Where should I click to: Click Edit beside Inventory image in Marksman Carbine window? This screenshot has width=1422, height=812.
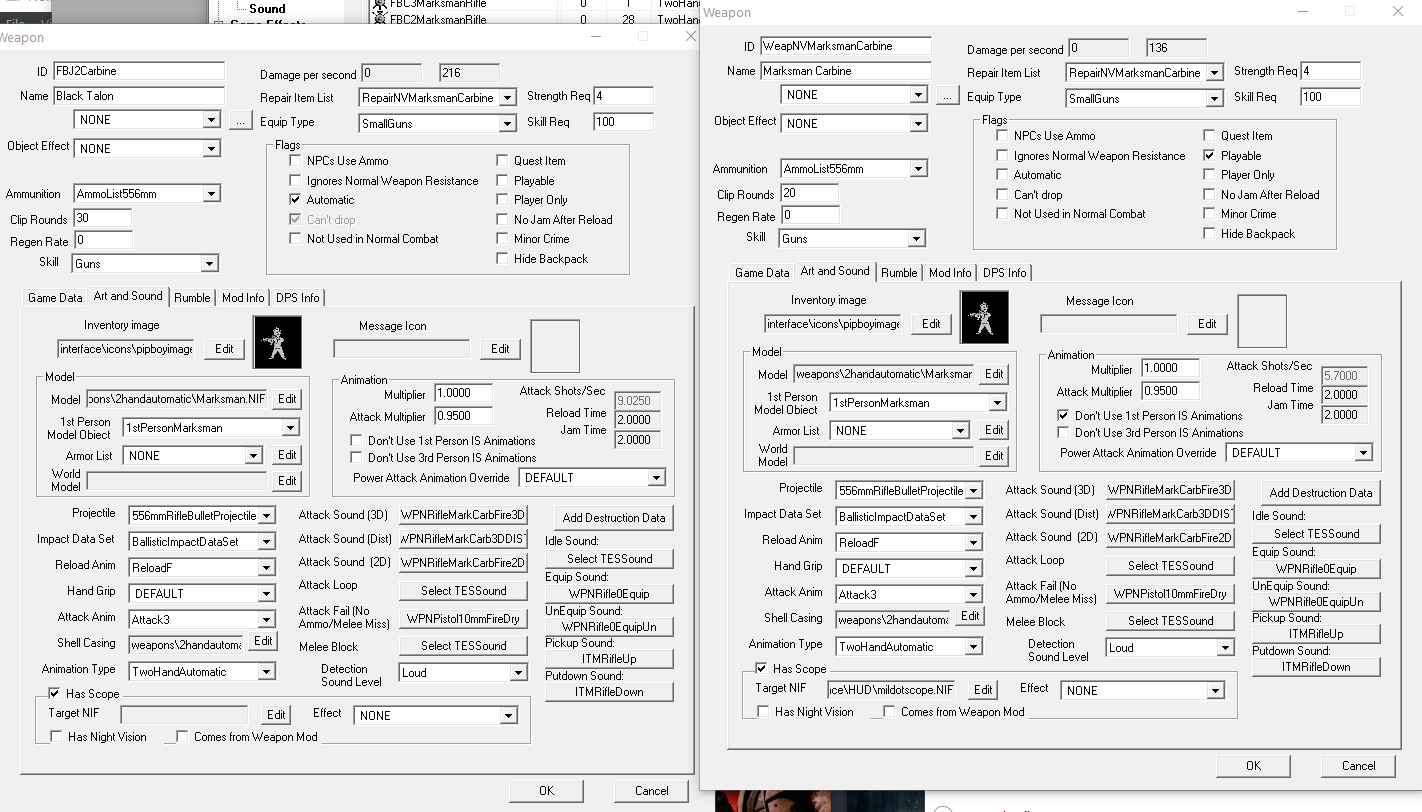click(x=931, y=324)
